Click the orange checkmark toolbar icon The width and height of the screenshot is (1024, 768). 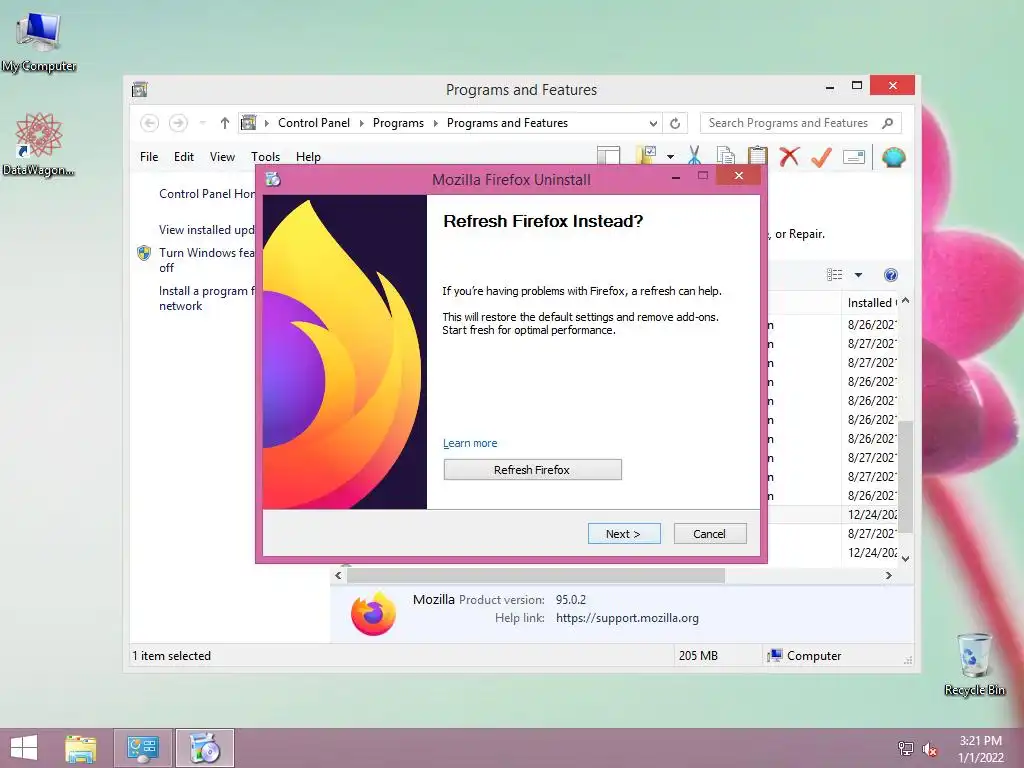tap(821, 156)
